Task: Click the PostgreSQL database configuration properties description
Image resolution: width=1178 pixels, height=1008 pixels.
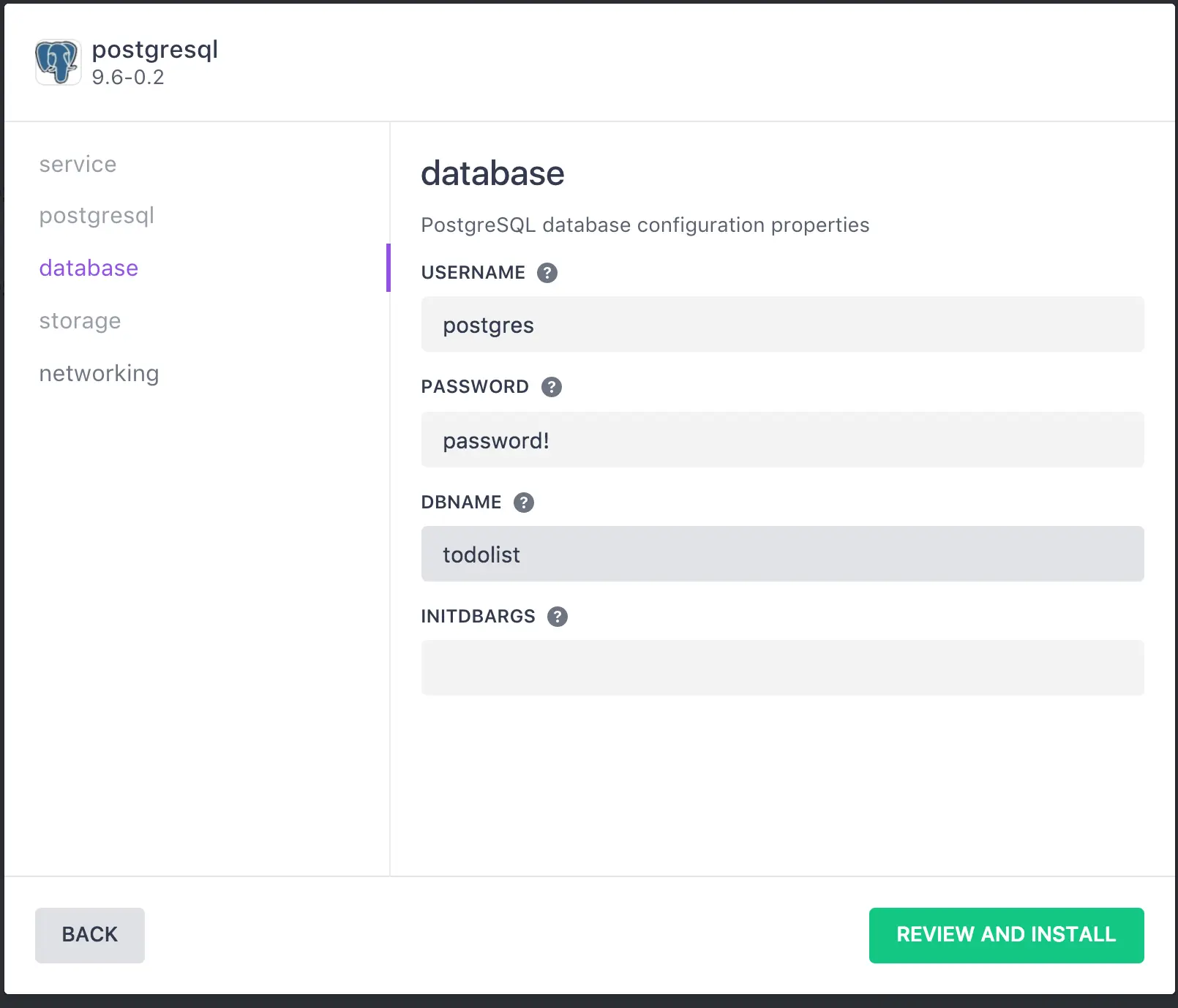Action: 645,225
